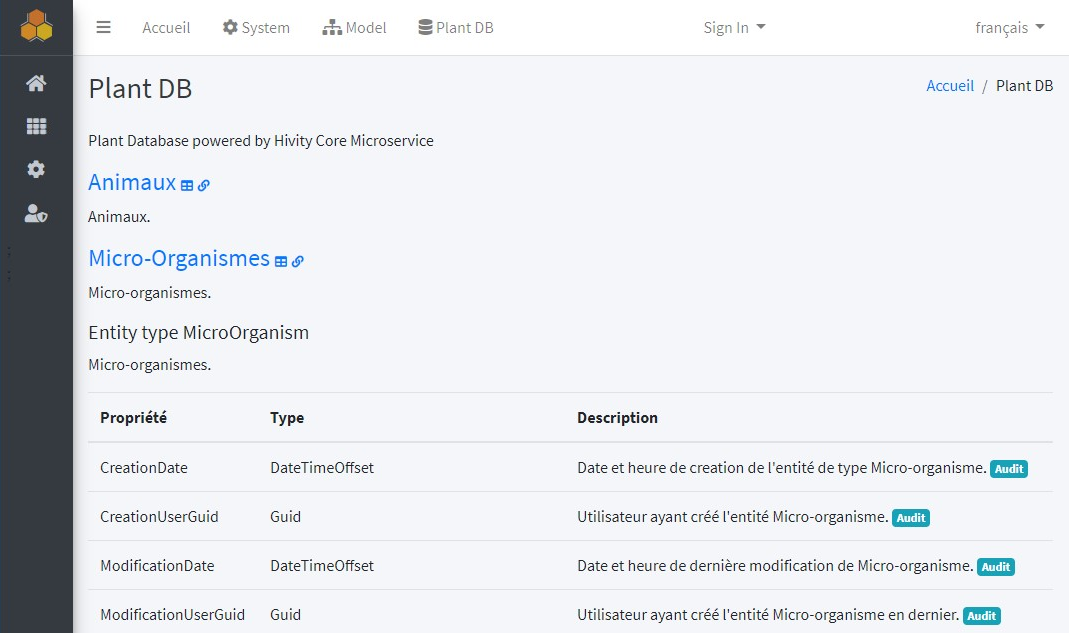Click the link icon next to Animaux
This screenshot has width=1069, height=633.
(203, 185)
